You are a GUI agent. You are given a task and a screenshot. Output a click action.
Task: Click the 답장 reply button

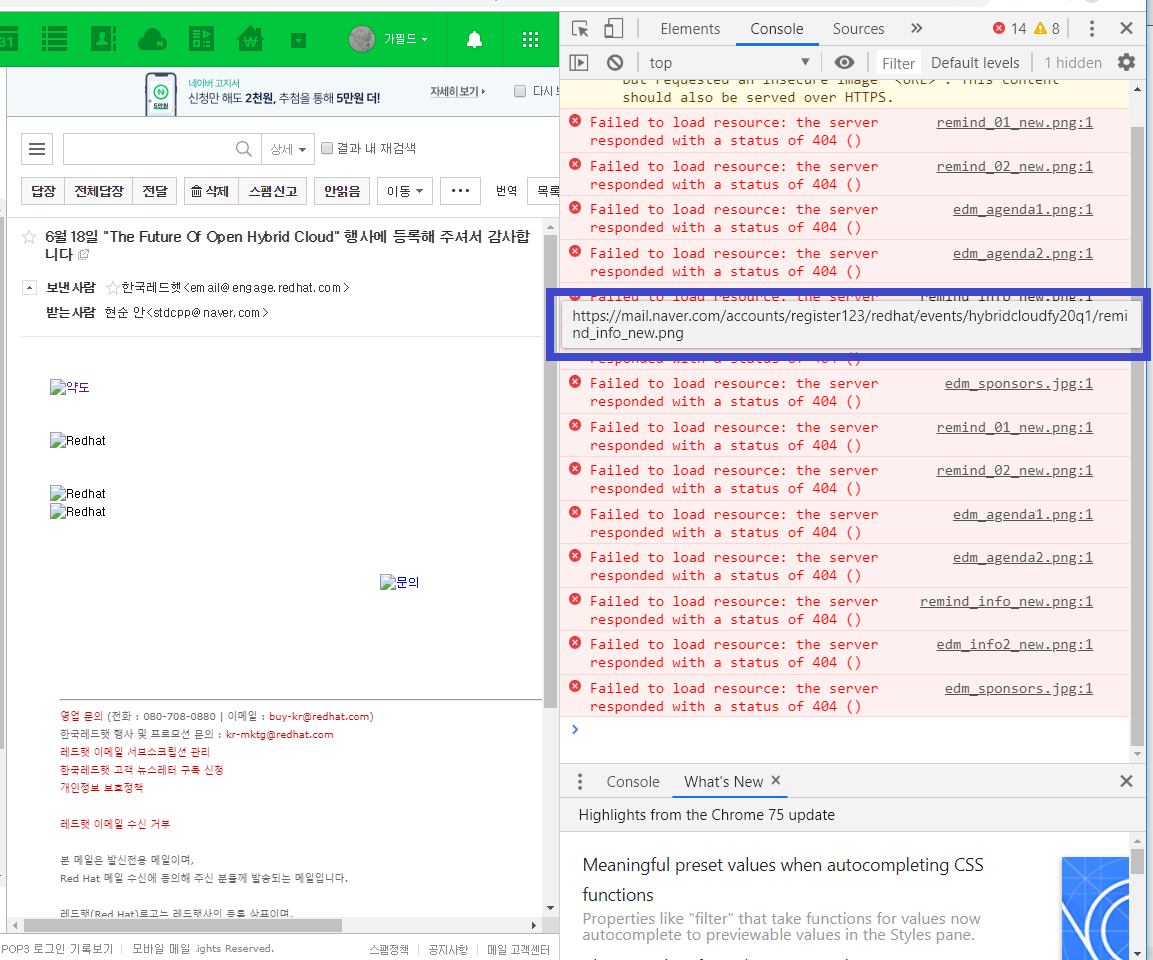click(x=43, y=191)
